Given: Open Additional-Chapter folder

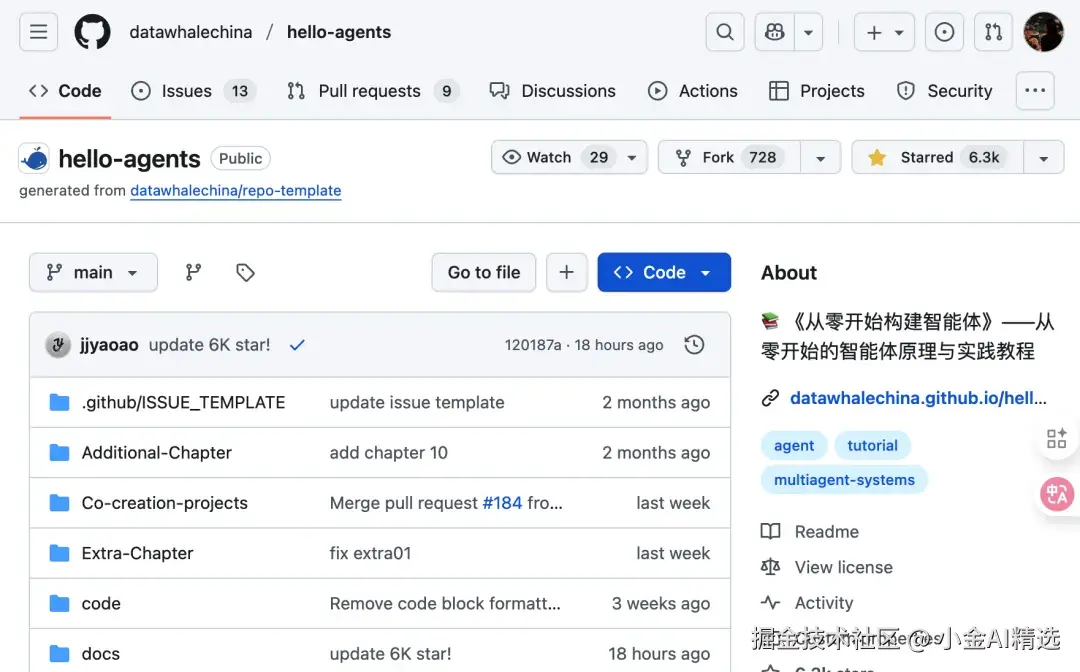Looking at the screenshot, I should pos(156,452).
